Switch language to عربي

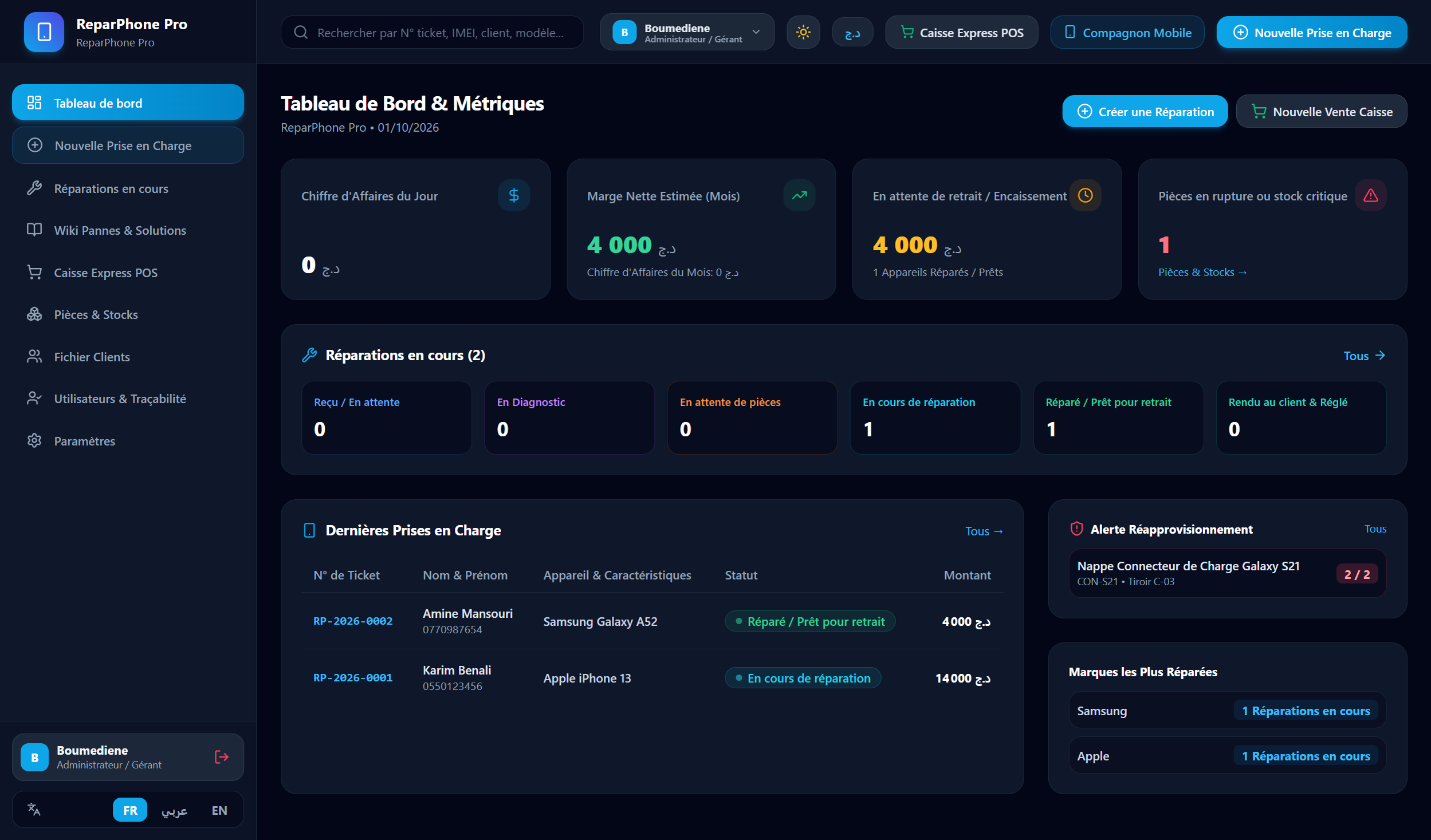click(x=174, y=810)
